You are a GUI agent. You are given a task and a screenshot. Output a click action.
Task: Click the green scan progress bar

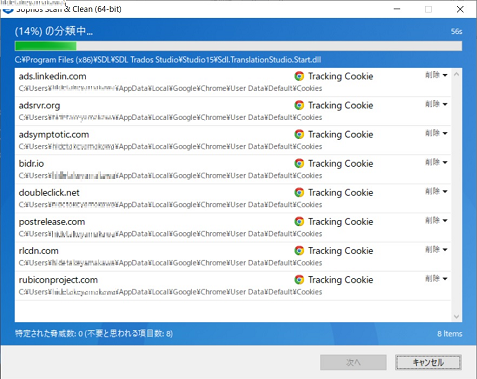pyautogui.click(x=238, y=46)
